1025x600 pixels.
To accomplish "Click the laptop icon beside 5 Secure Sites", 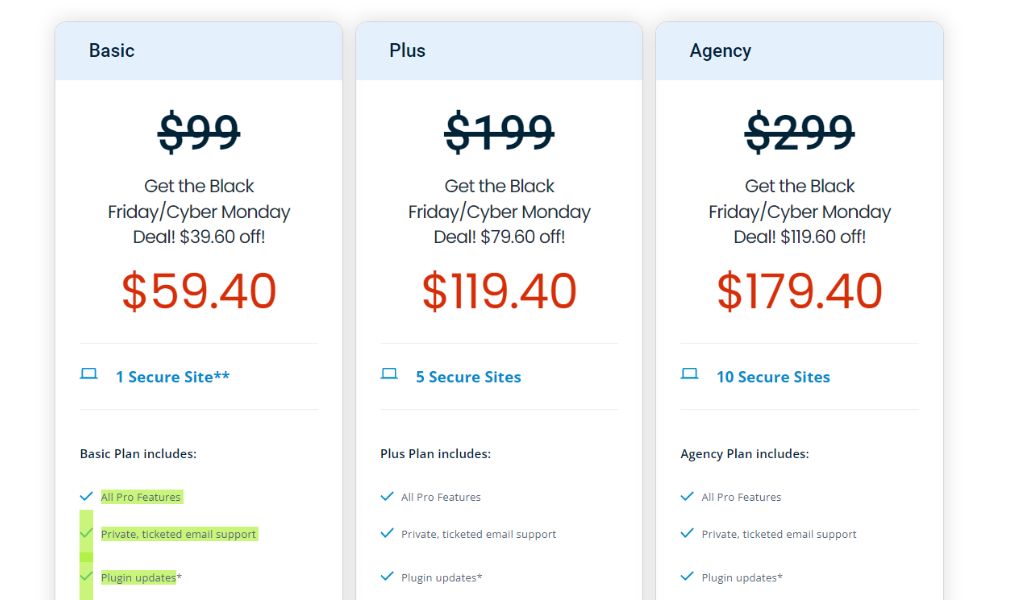I will point(389,374).
